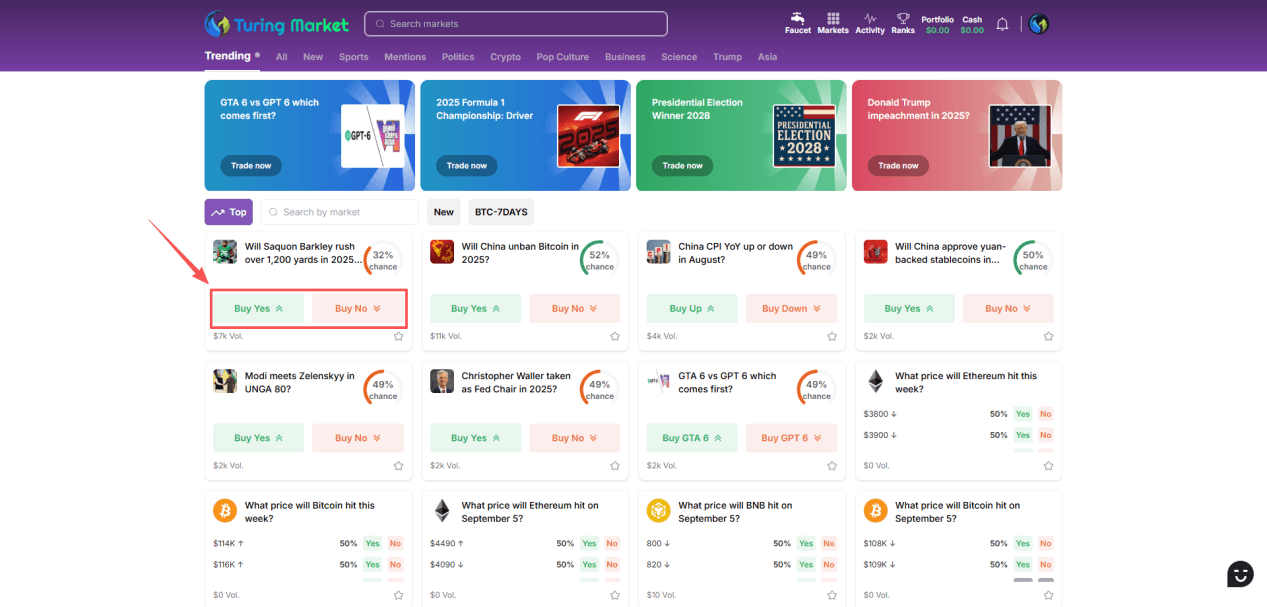Image resolution: width=1267 pixels, height=607 pixels.
Task: Click the BNB coin icon on September 5 card
Action: [x=658, y=511]
